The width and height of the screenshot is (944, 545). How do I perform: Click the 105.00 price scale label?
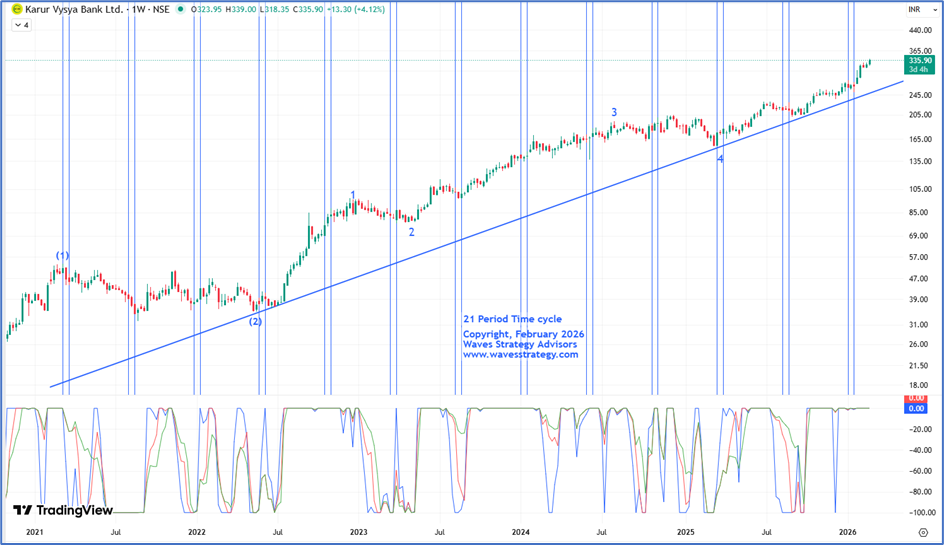click(x=921, y=189)
